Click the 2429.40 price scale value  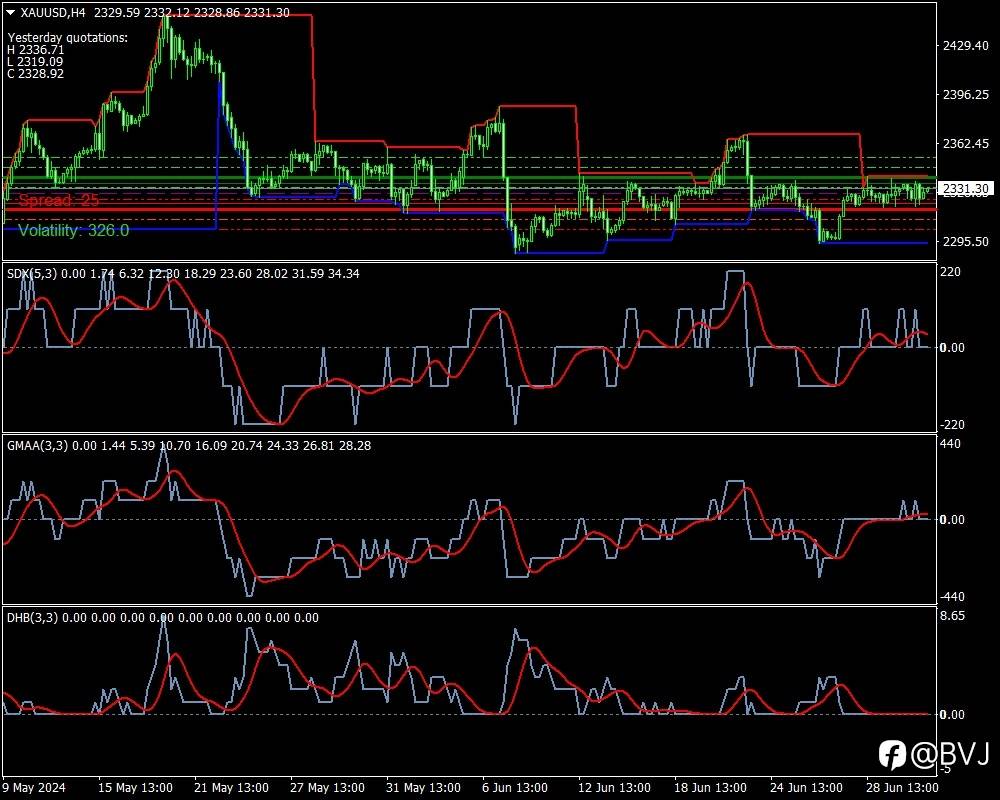click(966, 45)
